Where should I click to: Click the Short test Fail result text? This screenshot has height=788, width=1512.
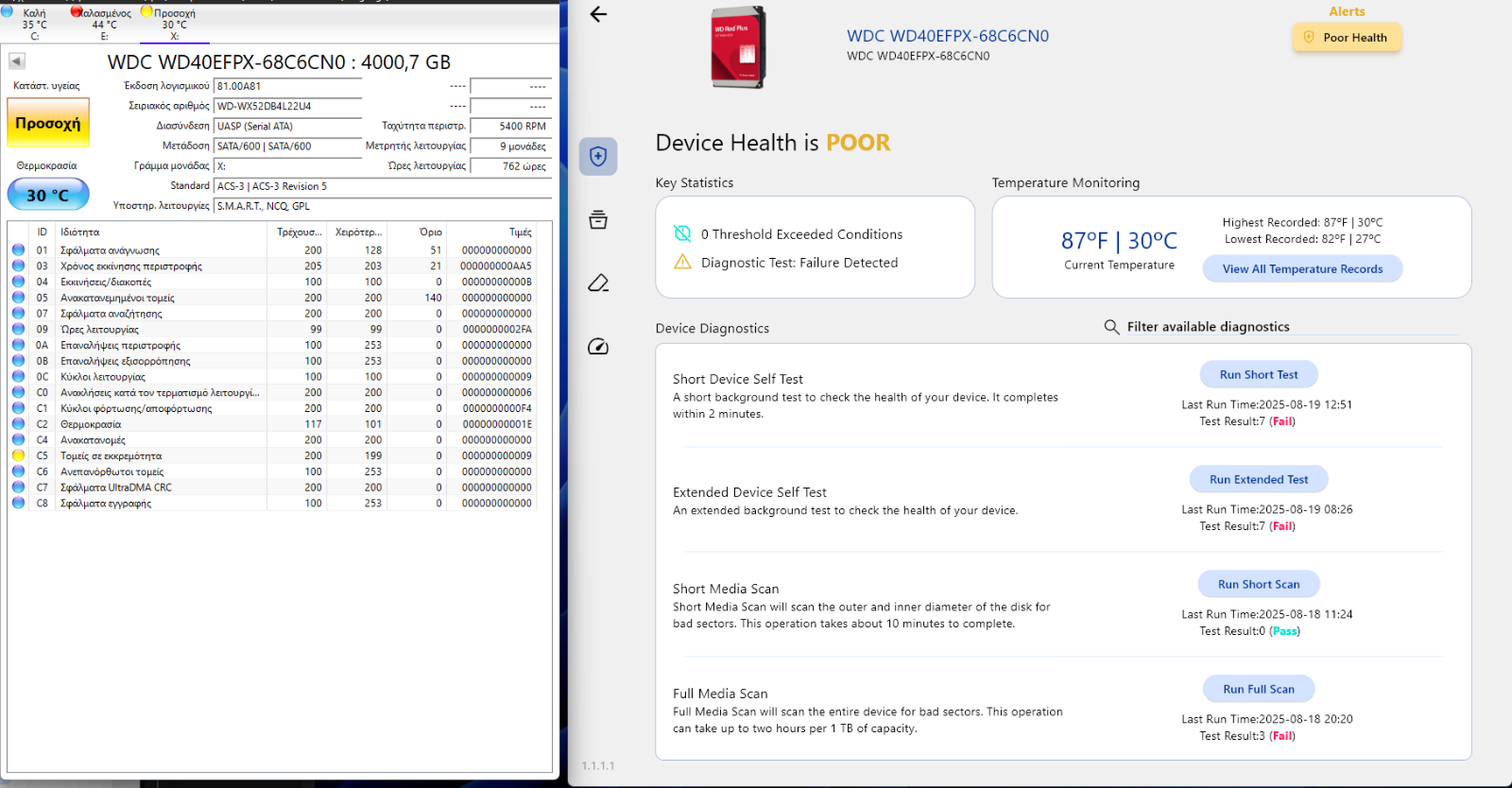click(x=1282, y=421)
